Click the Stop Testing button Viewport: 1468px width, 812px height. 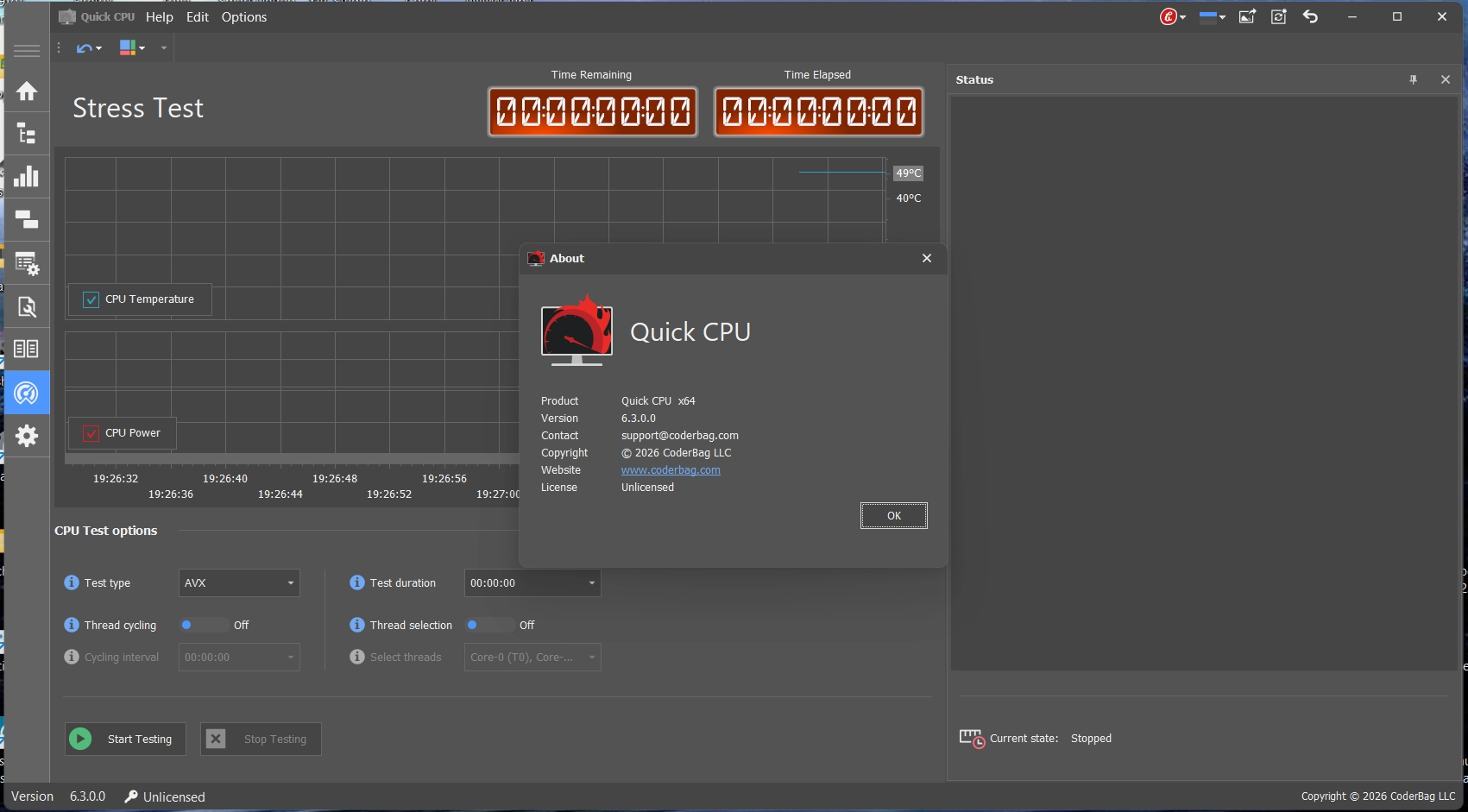pos(261,739)
